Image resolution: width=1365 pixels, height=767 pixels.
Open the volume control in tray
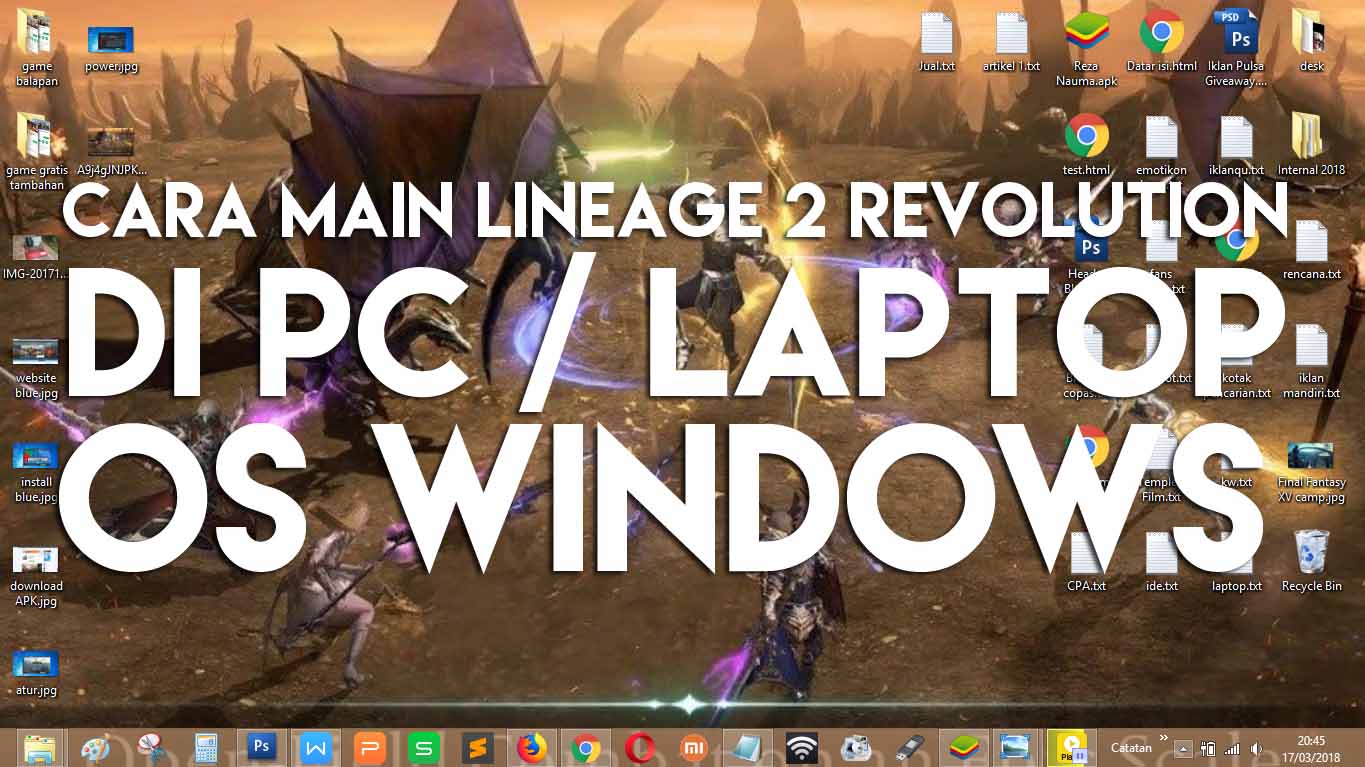point(1256,749)
